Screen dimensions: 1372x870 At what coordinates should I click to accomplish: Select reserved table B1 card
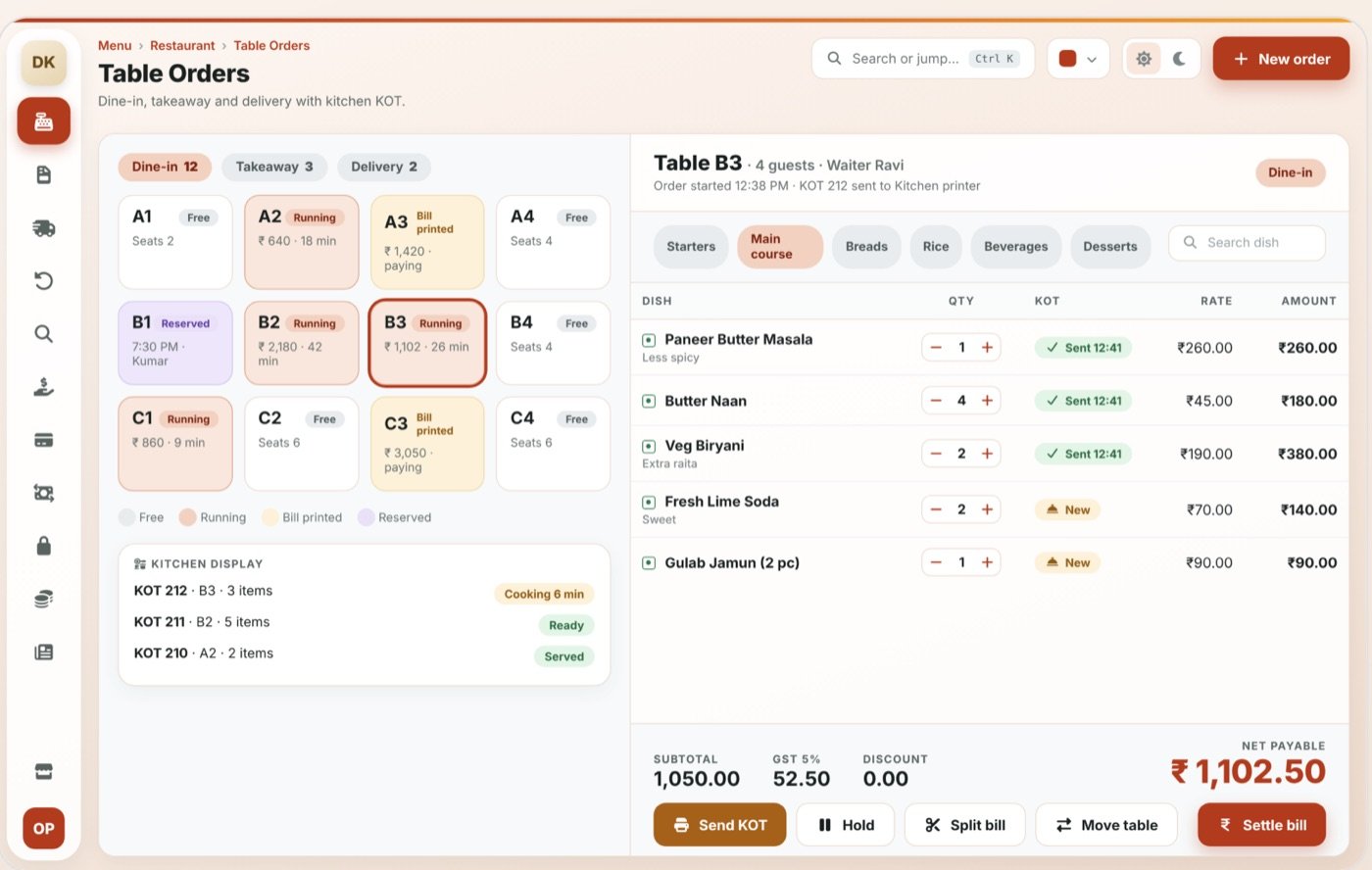[x=175, y=343]
